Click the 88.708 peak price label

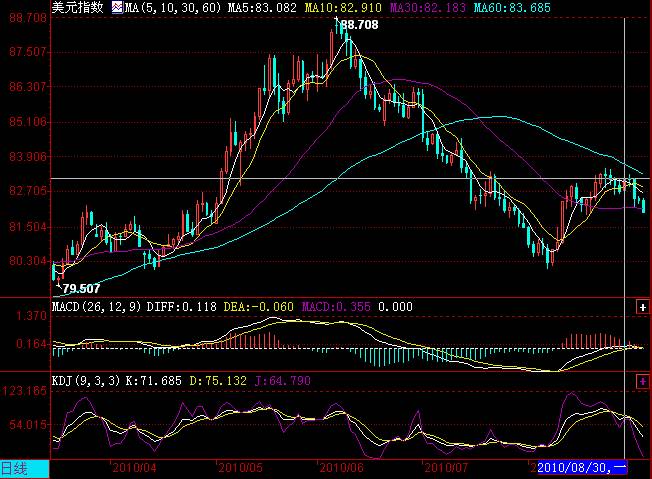(360, 25)
